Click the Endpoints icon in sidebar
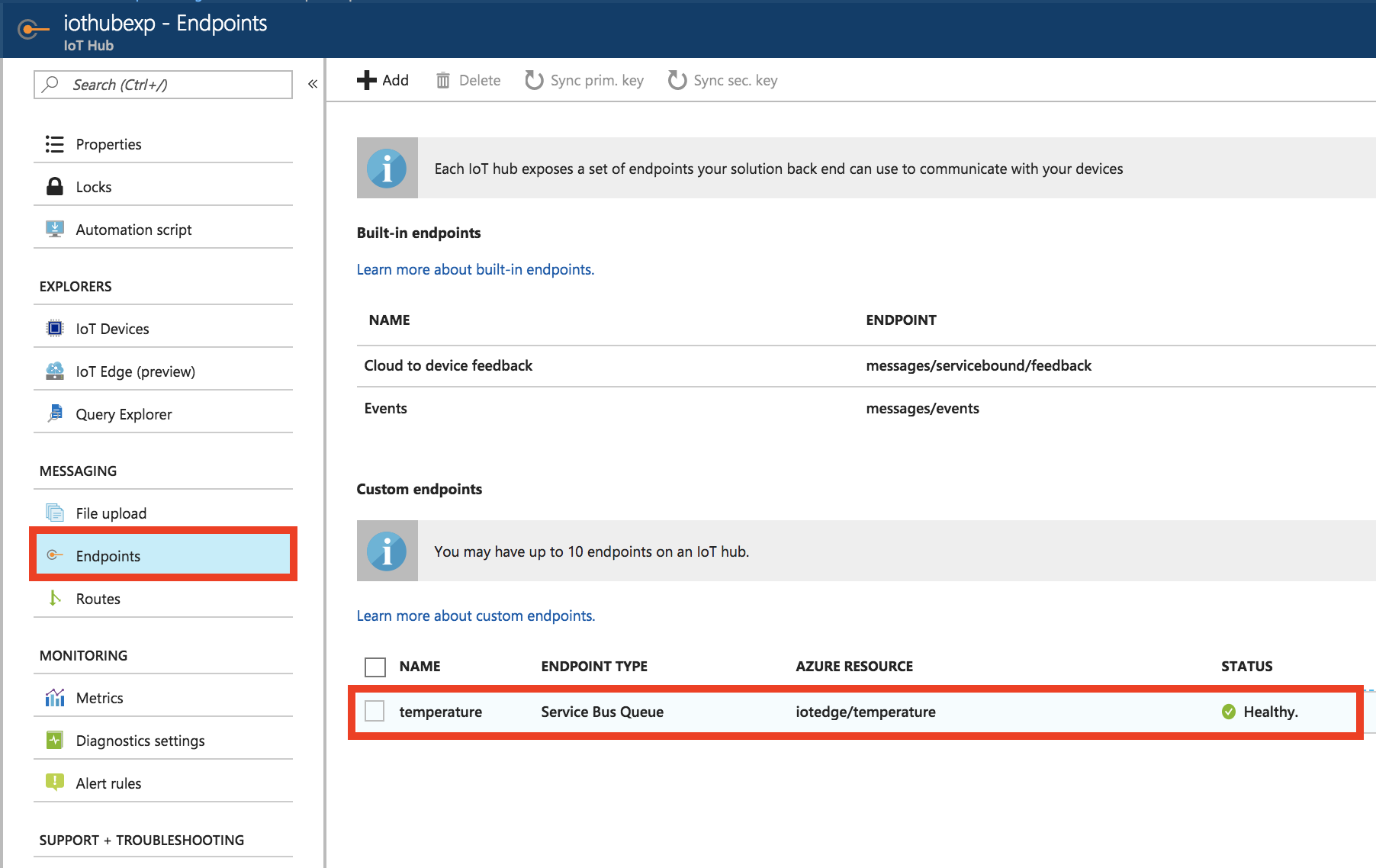The image size is (1376, 868). 55,555
